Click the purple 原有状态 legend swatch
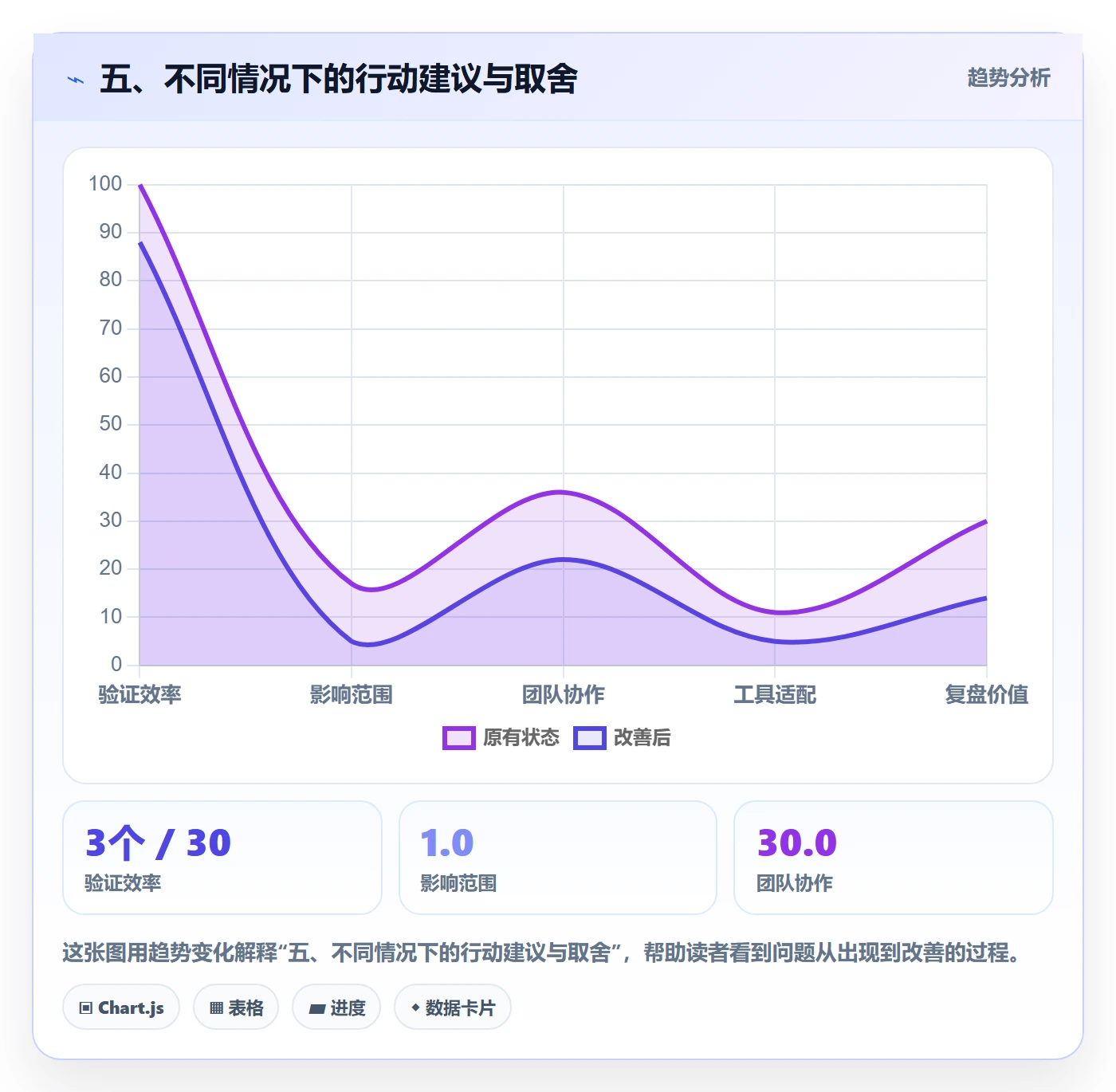 tap(459, 738)
